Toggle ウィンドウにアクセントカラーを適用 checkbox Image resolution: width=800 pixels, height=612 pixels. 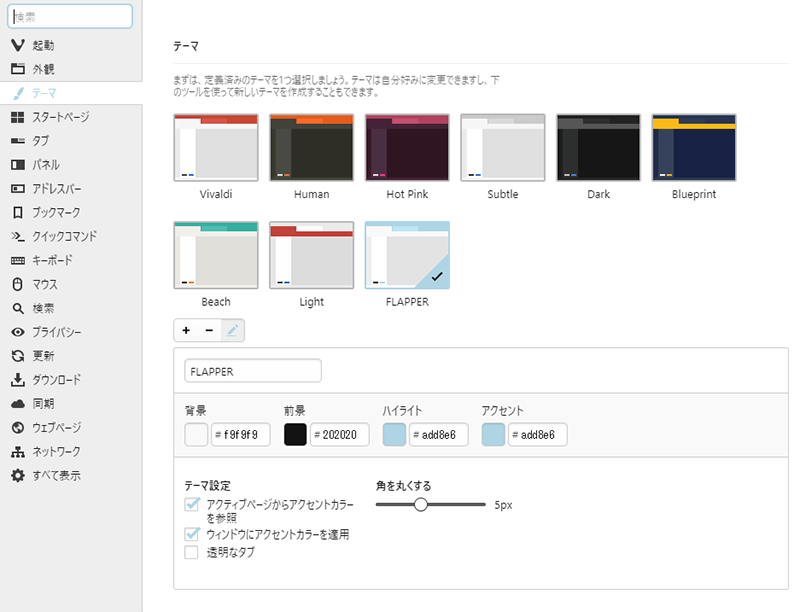pyautogui.click(x=191, y=534)
